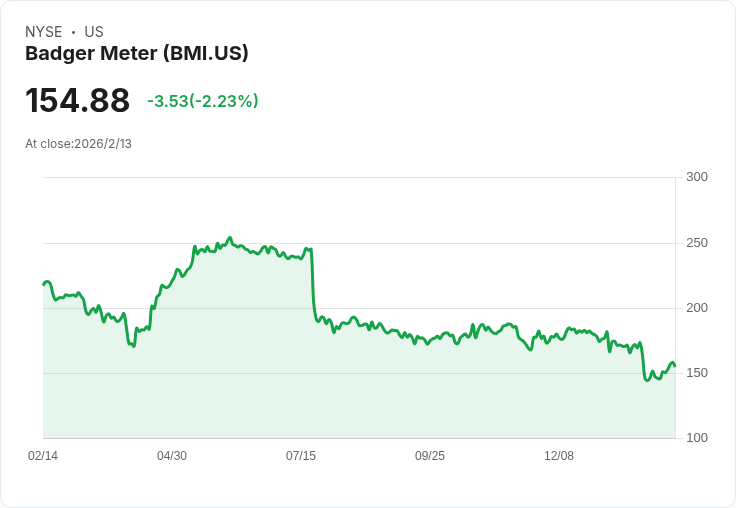The image size is (736, 508).
Task: Click the Badger Meter (BMI.US) title
Action: click(x=137, y=53)
